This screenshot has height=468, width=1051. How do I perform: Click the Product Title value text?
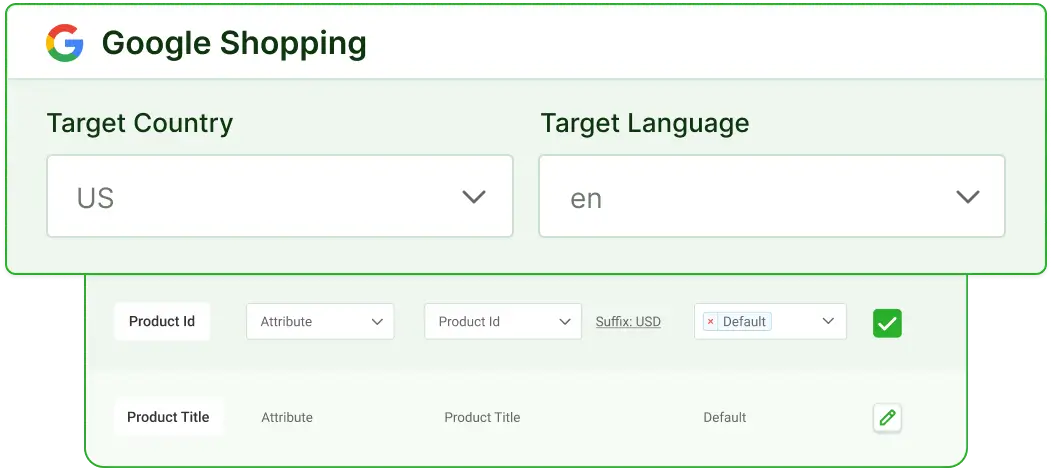482,417
